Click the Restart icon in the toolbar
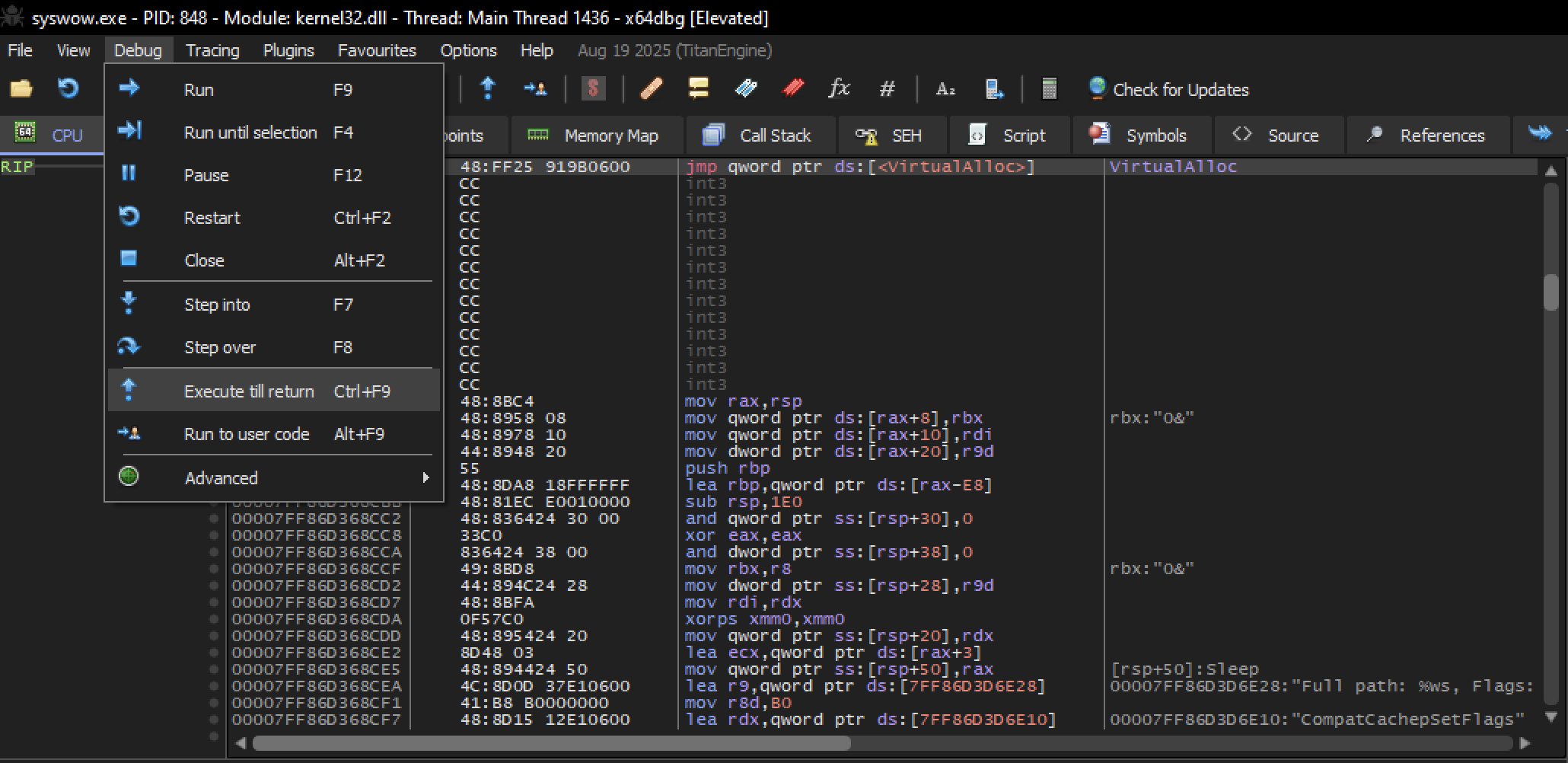Viewport: 1568px width, 763px height. [x=69, y=89]
